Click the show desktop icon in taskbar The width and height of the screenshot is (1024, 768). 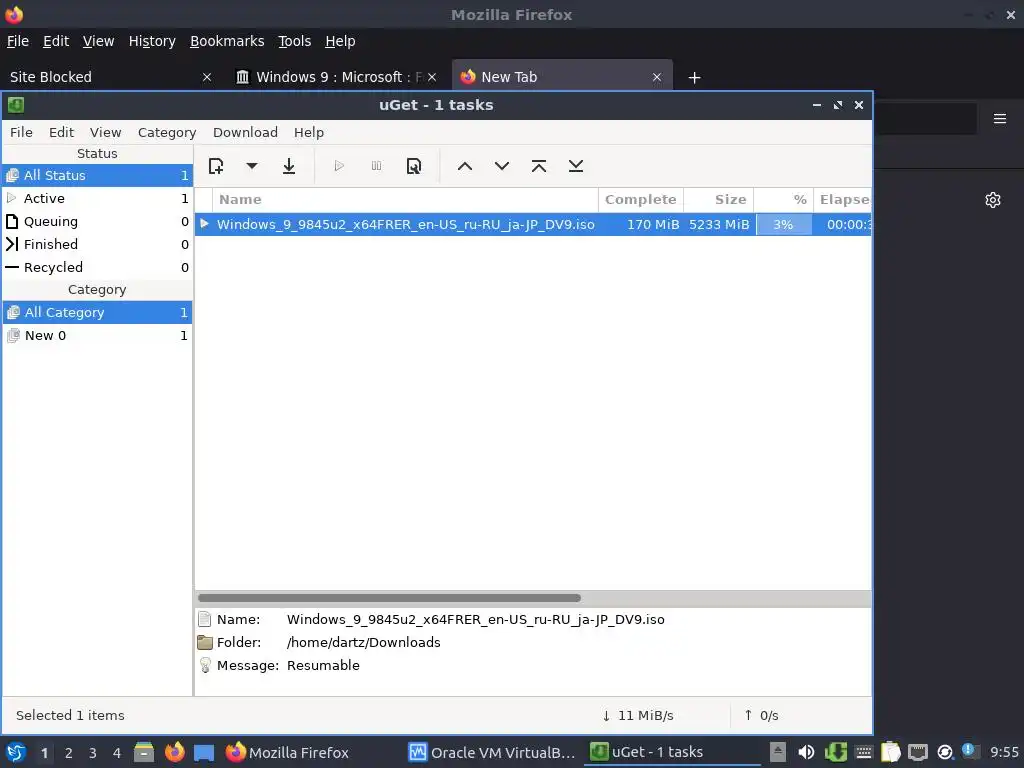tap(204, 753)
